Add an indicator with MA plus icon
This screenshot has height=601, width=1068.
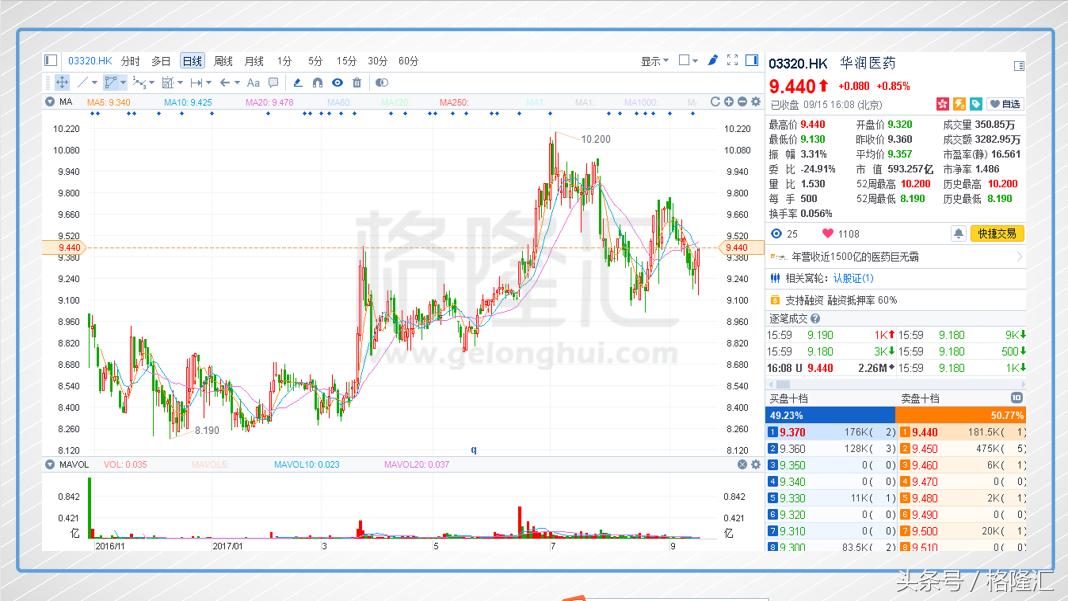[x=729, y=102]
